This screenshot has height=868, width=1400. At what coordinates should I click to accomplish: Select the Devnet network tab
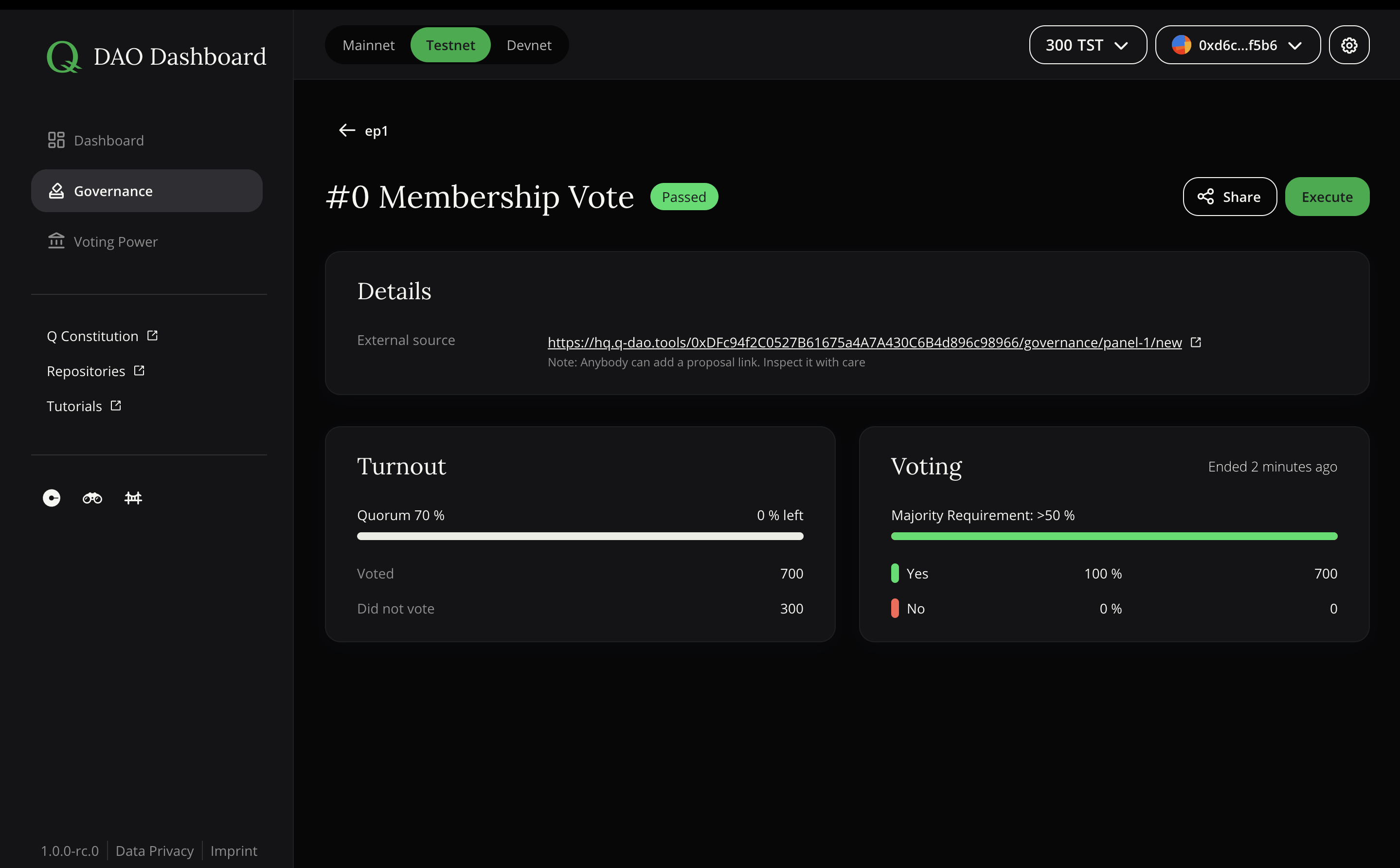pos(528,45)
